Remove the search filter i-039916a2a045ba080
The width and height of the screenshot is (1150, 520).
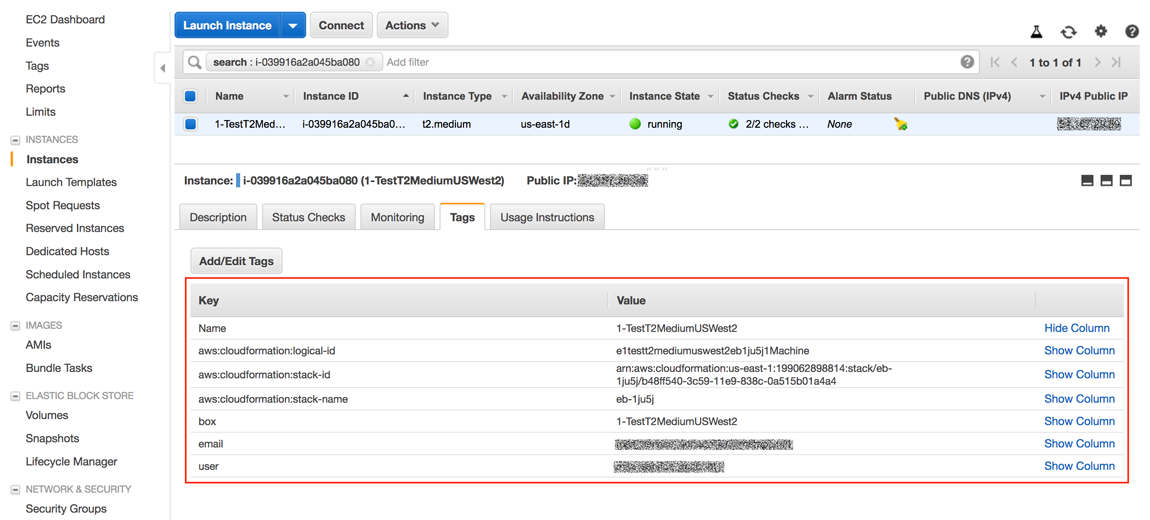370,62
